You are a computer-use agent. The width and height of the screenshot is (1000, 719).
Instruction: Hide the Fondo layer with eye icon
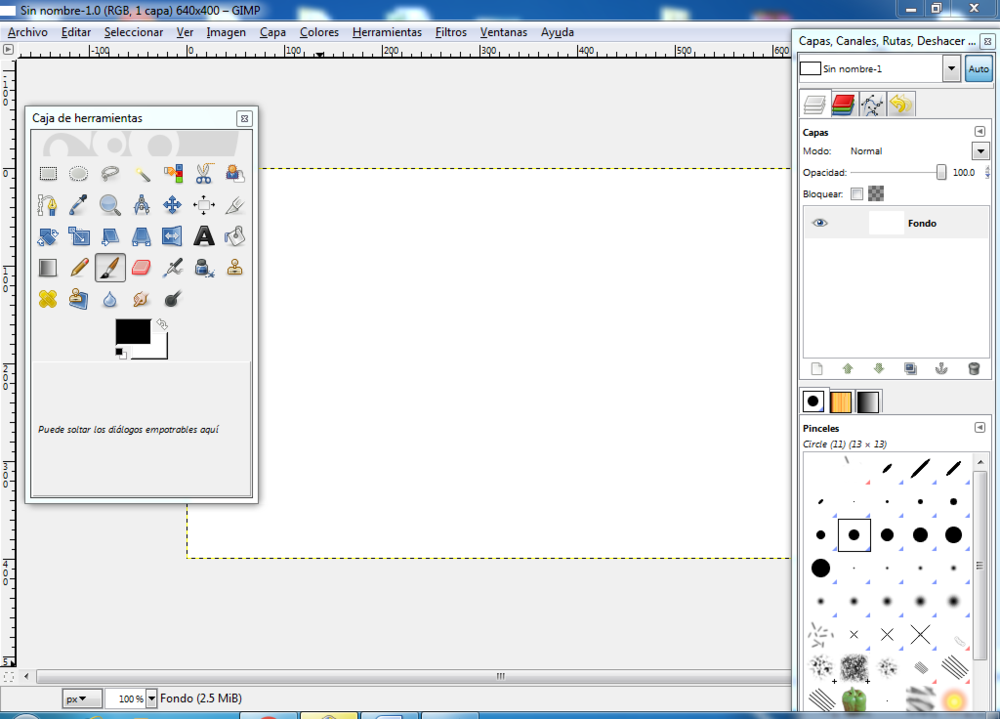click(x=820, y=223)
